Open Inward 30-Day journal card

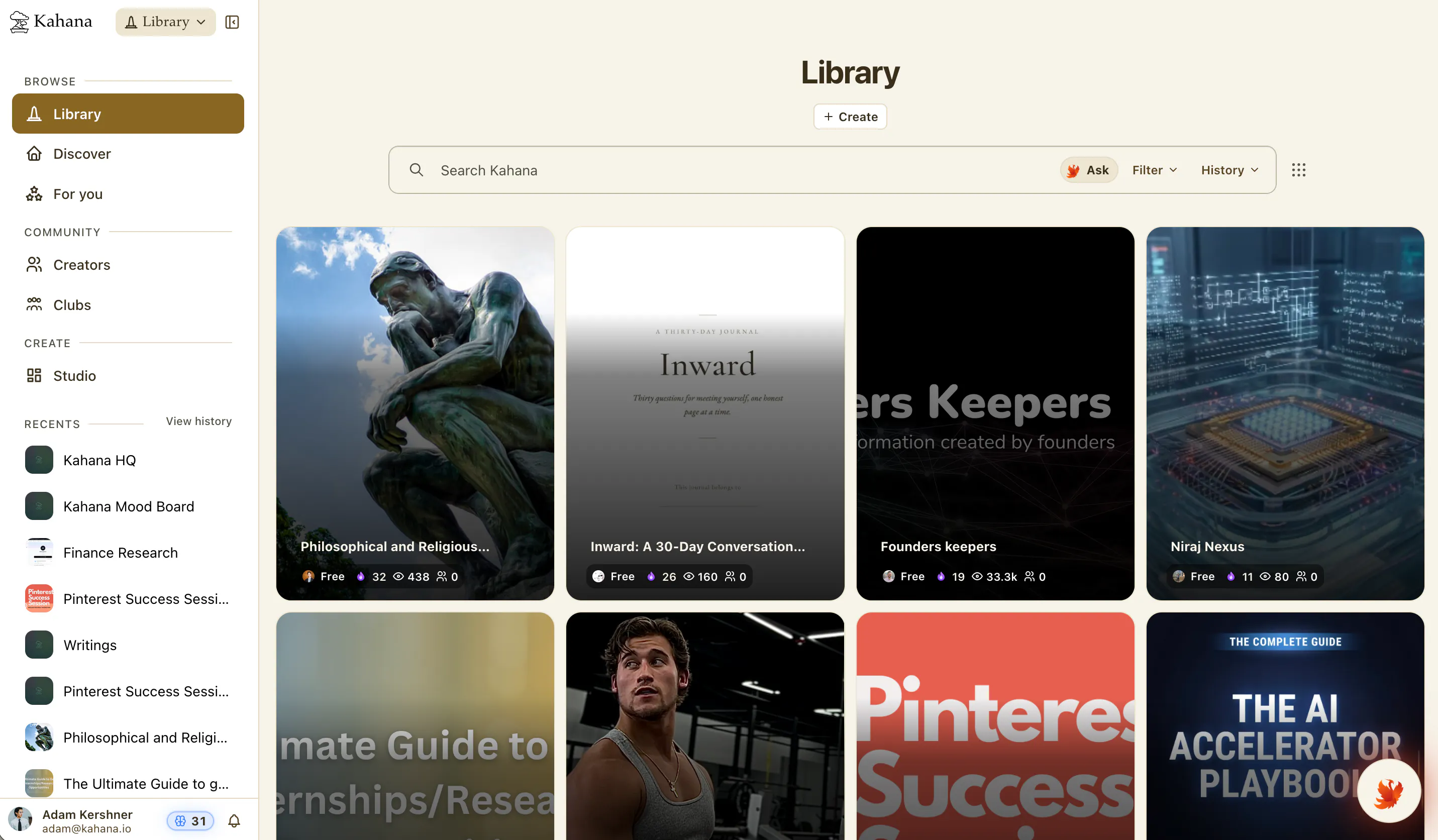tap(705, 413)
